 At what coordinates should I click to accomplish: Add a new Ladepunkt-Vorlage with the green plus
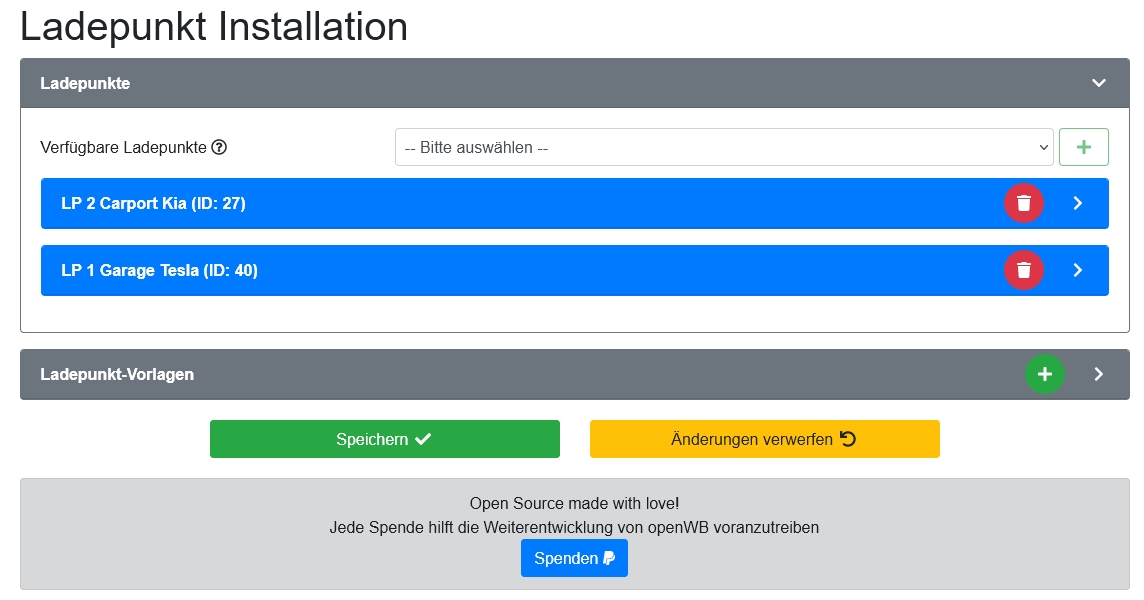click(x=1044, y=374)
